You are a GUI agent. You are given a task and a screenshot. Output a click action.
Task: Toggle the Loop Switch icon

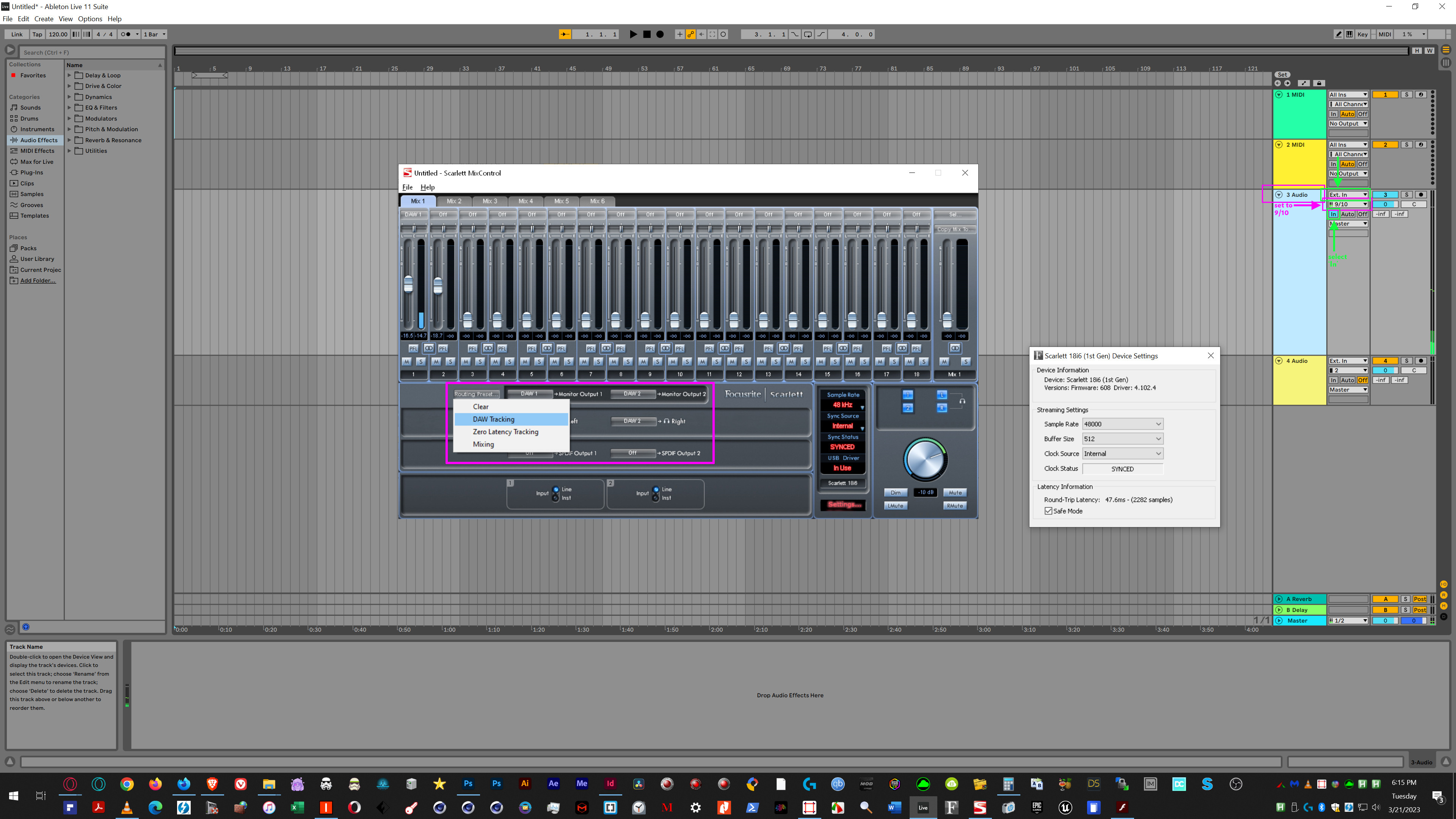pyautogui.click(x=808, y=35)
